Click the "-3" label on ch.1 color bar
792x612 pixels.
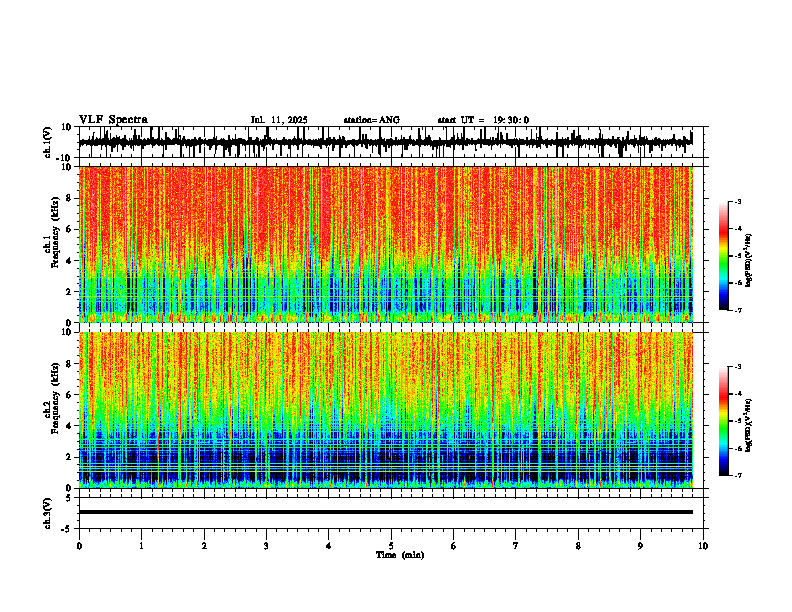[737, 201]
